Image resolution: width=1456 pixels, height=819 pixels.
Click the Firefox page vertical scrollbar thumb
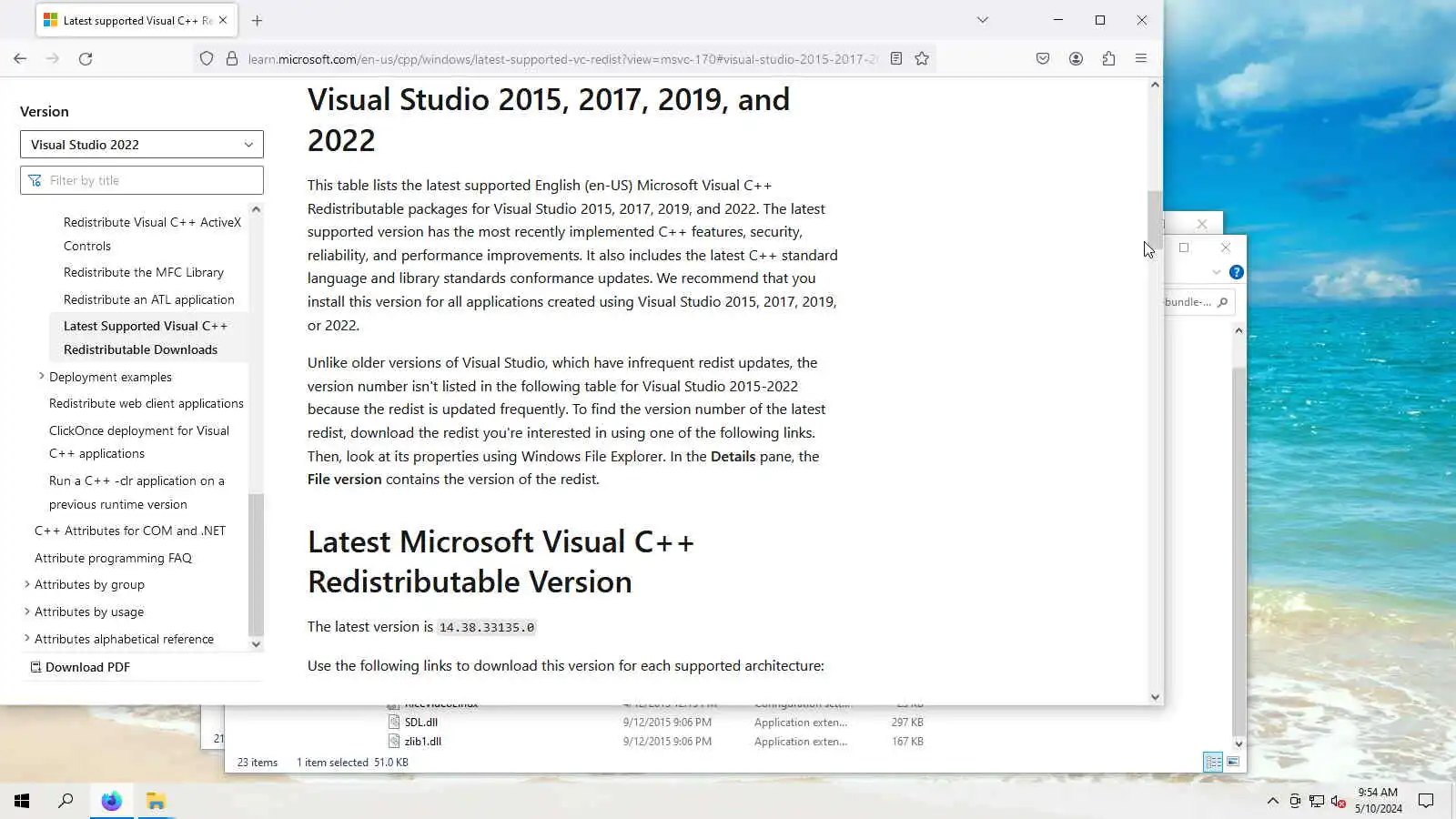click(x=1155, y=219)
